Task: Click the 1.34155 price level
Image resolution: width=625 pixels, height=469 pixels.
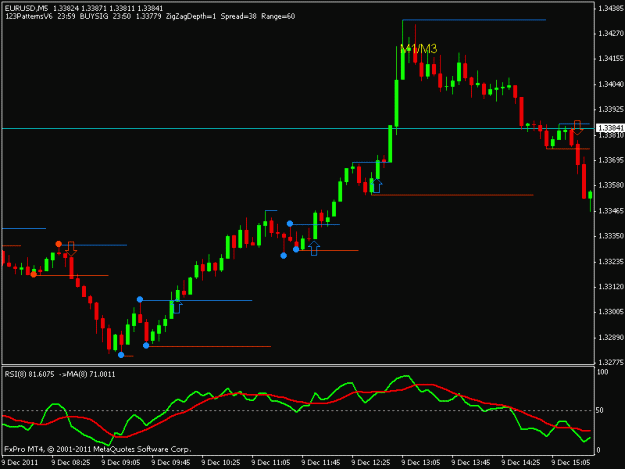Action: pos(611,59)
